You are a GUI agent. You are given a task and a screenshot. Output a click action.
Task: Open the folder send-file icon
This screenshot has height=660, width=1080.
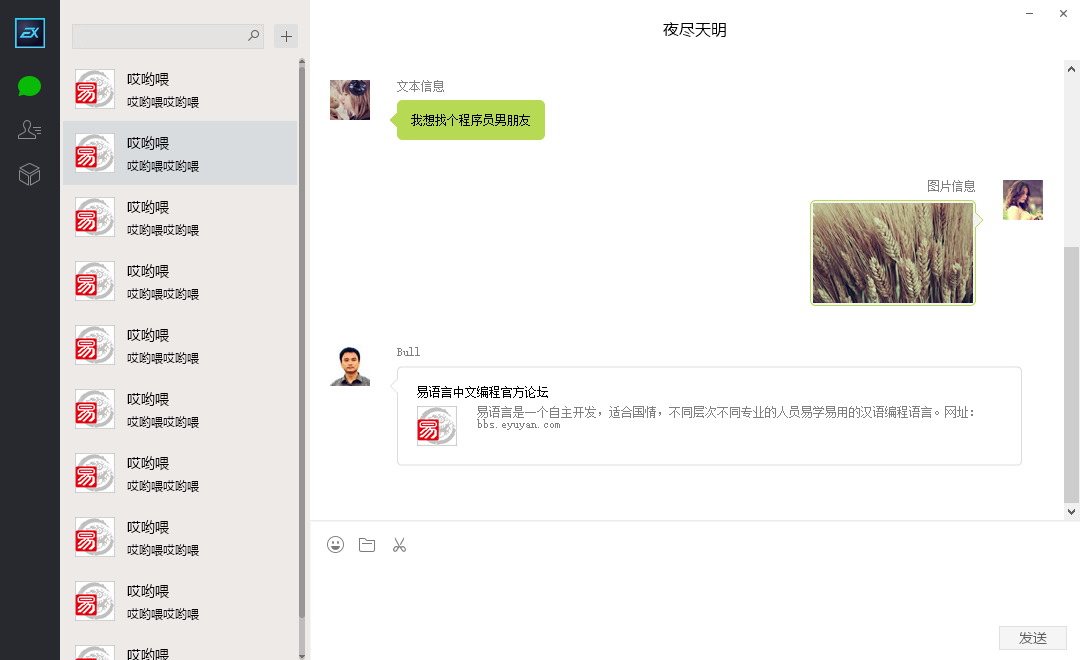coord(367,545)
